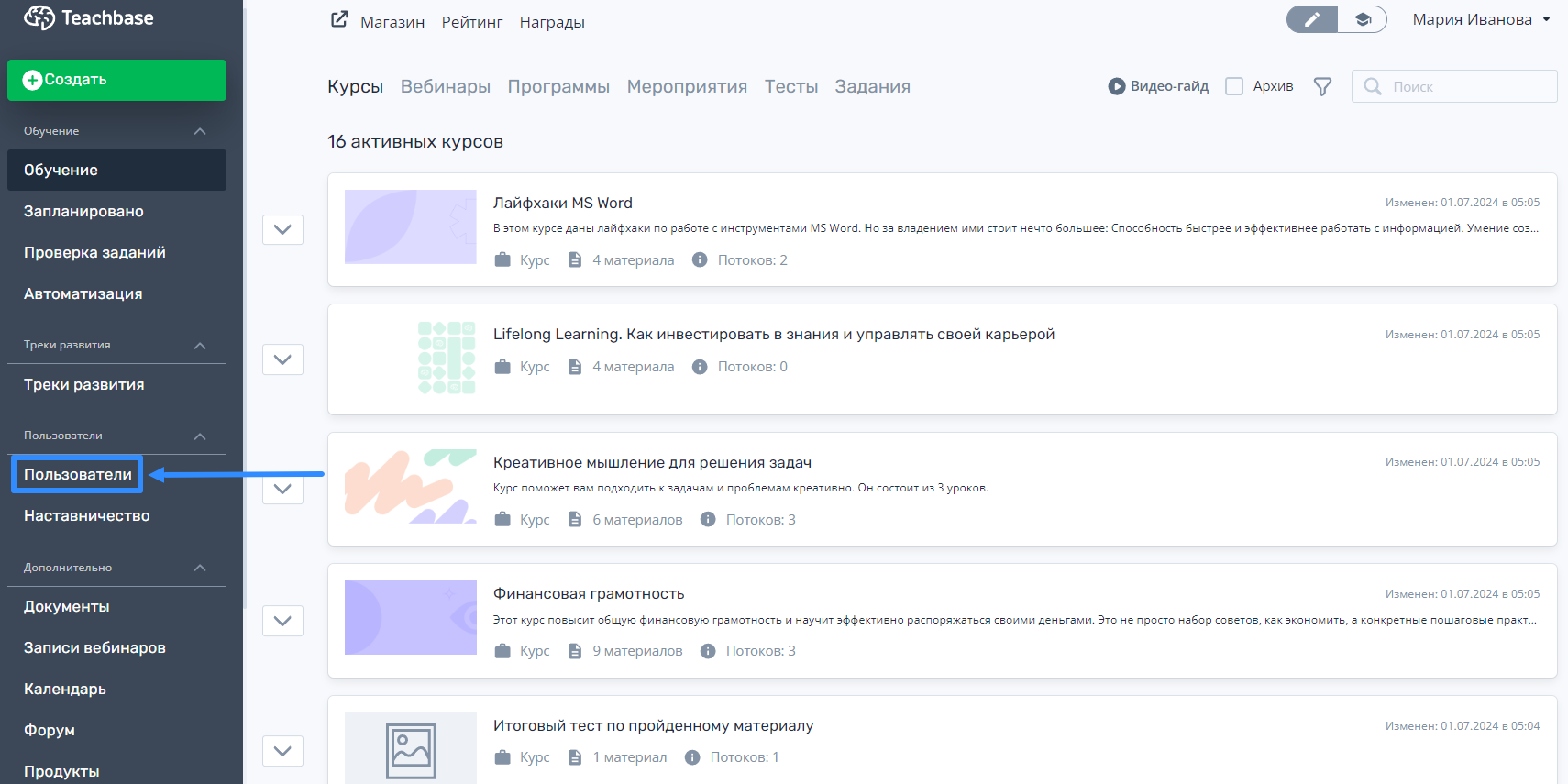This screenshot has width=1568, height=784.
Task: Expand the Лайфхаки MS Word course row
Action: (282, 229)
